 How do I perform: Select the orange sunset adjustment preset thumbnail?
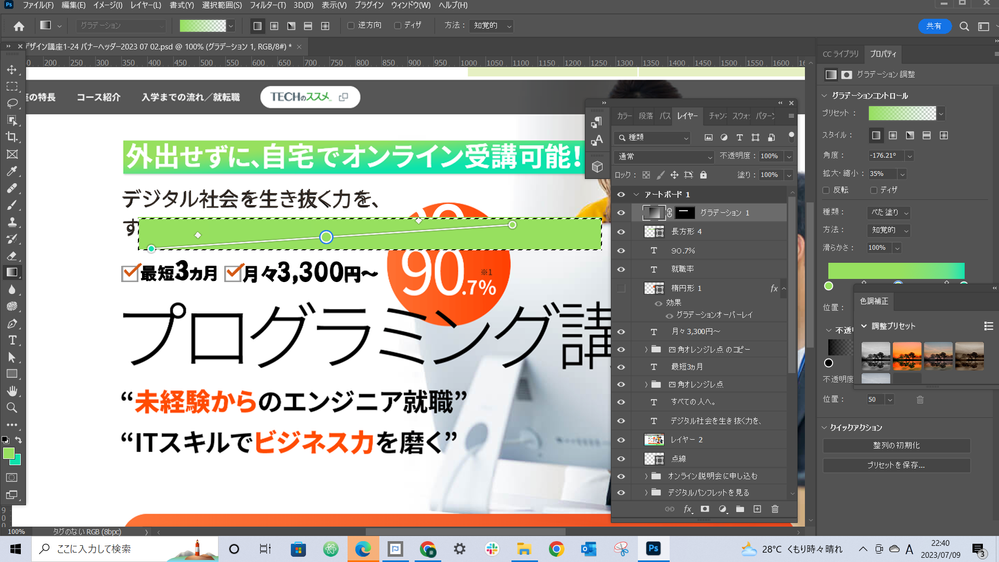click(x=907, y=356)
